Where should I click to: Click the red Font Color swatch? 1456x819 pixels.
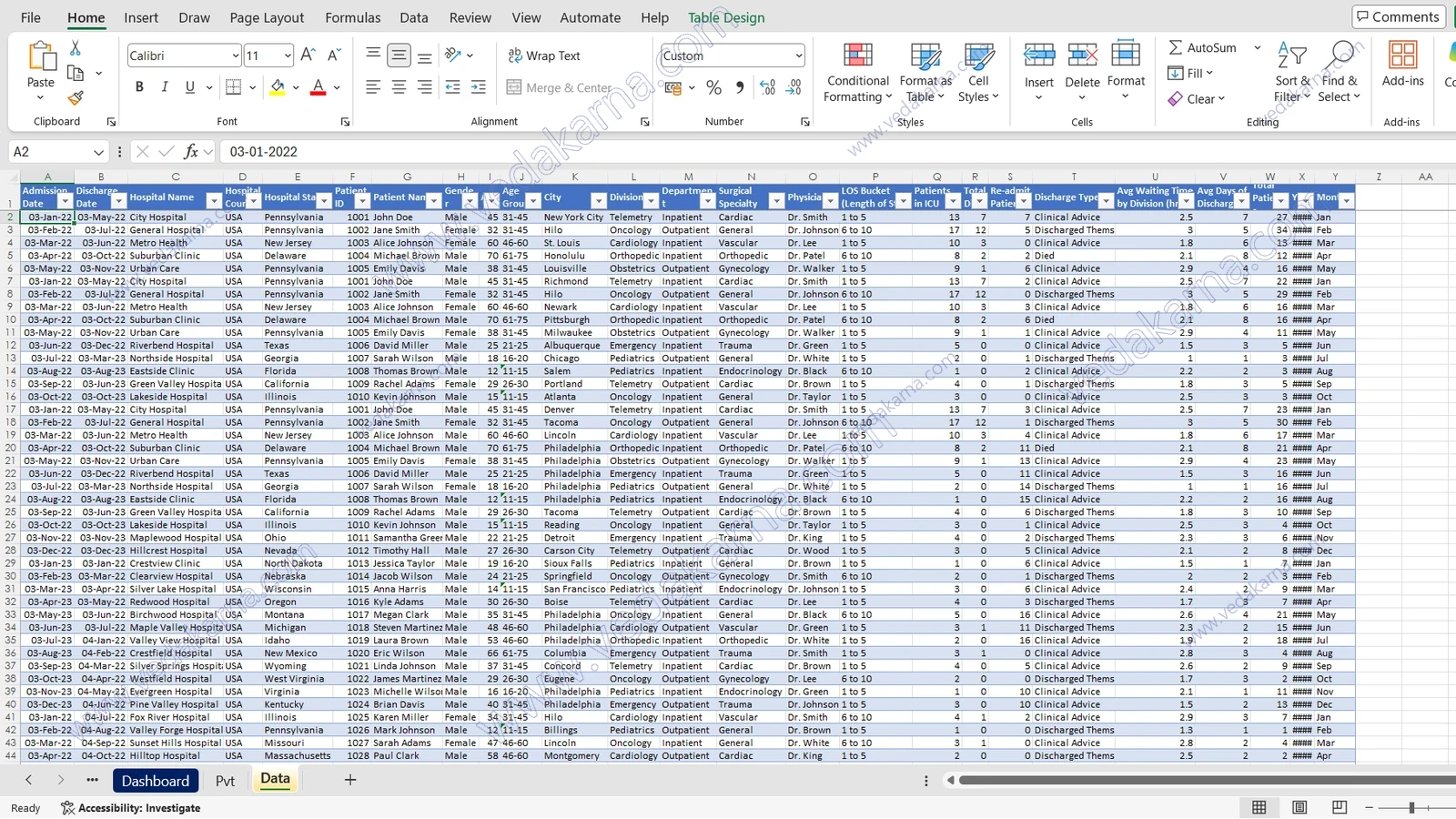coord(318,87)
